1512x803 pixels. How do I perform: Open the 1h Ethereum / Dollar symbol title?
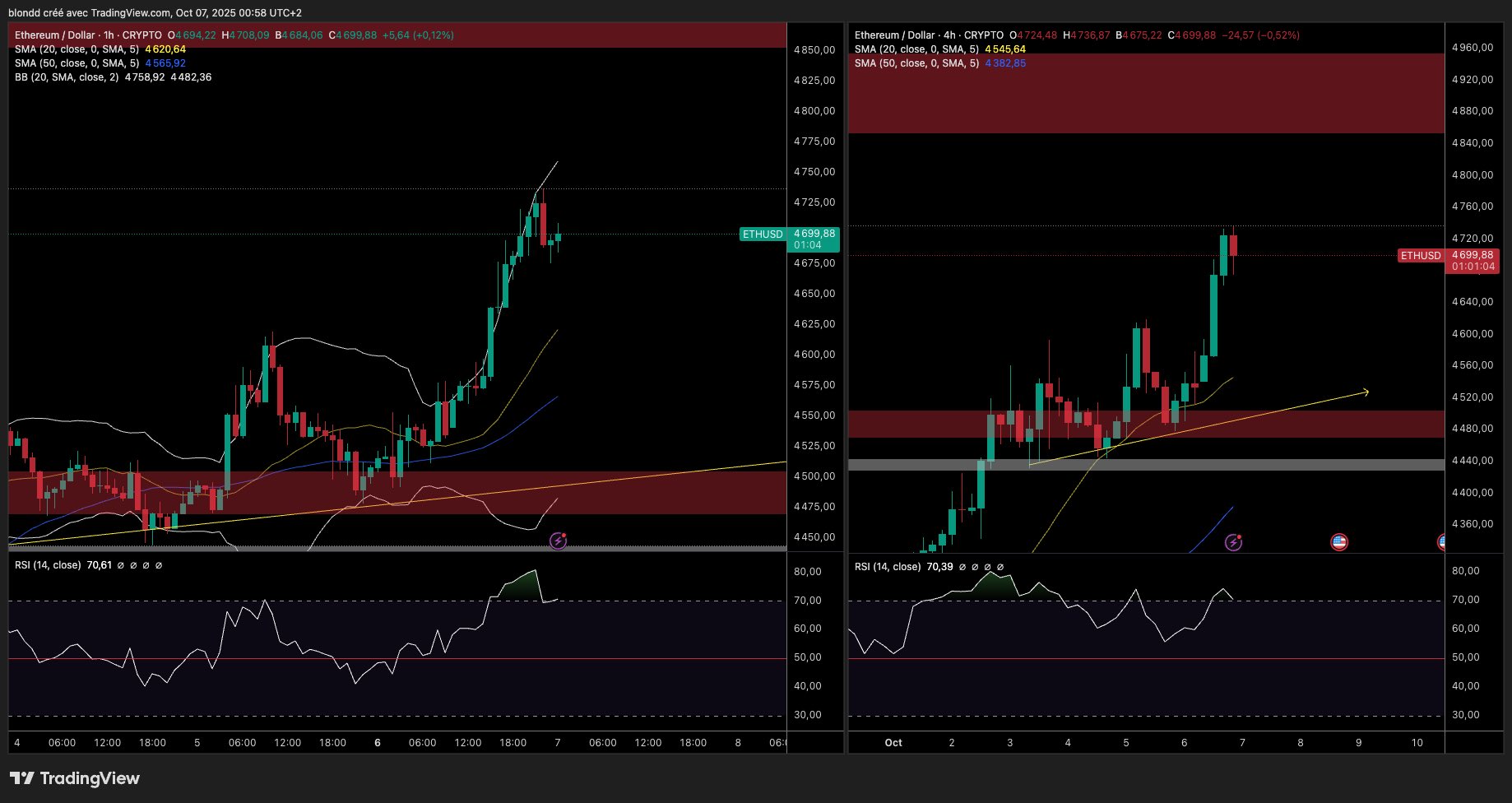click(88, 35)
